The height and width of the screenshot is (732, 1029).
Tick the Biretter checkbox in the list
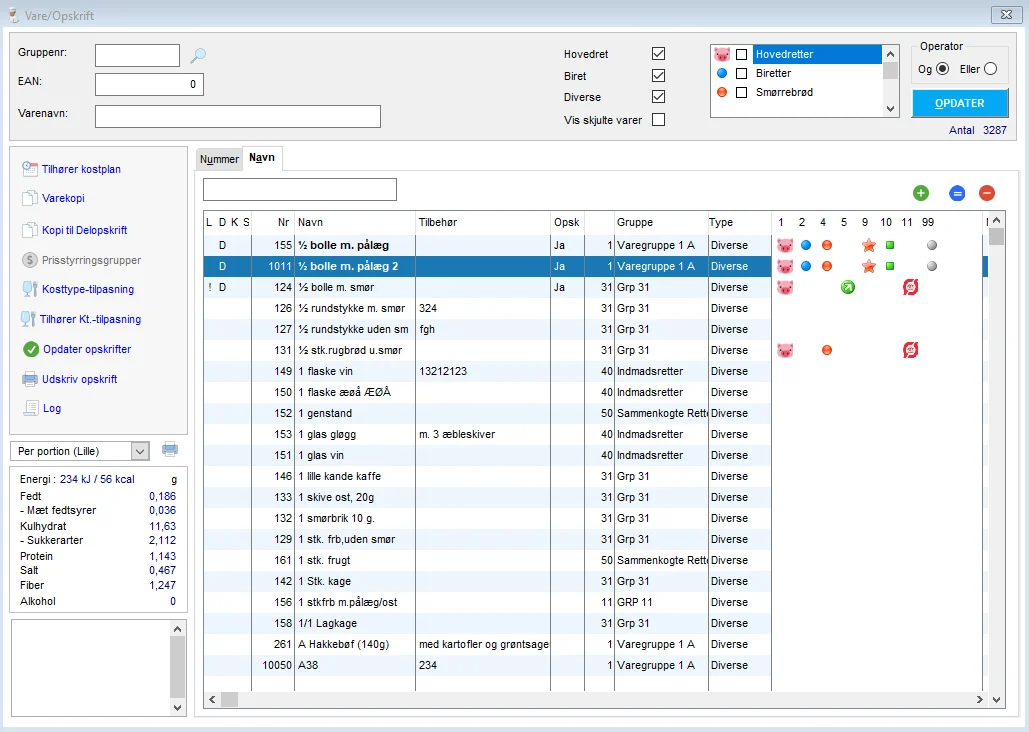click(x=741, y=73)
